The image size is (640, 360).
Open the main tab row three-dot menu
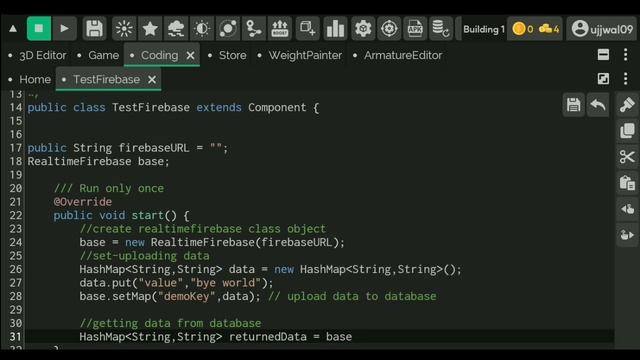pos(626,55)
